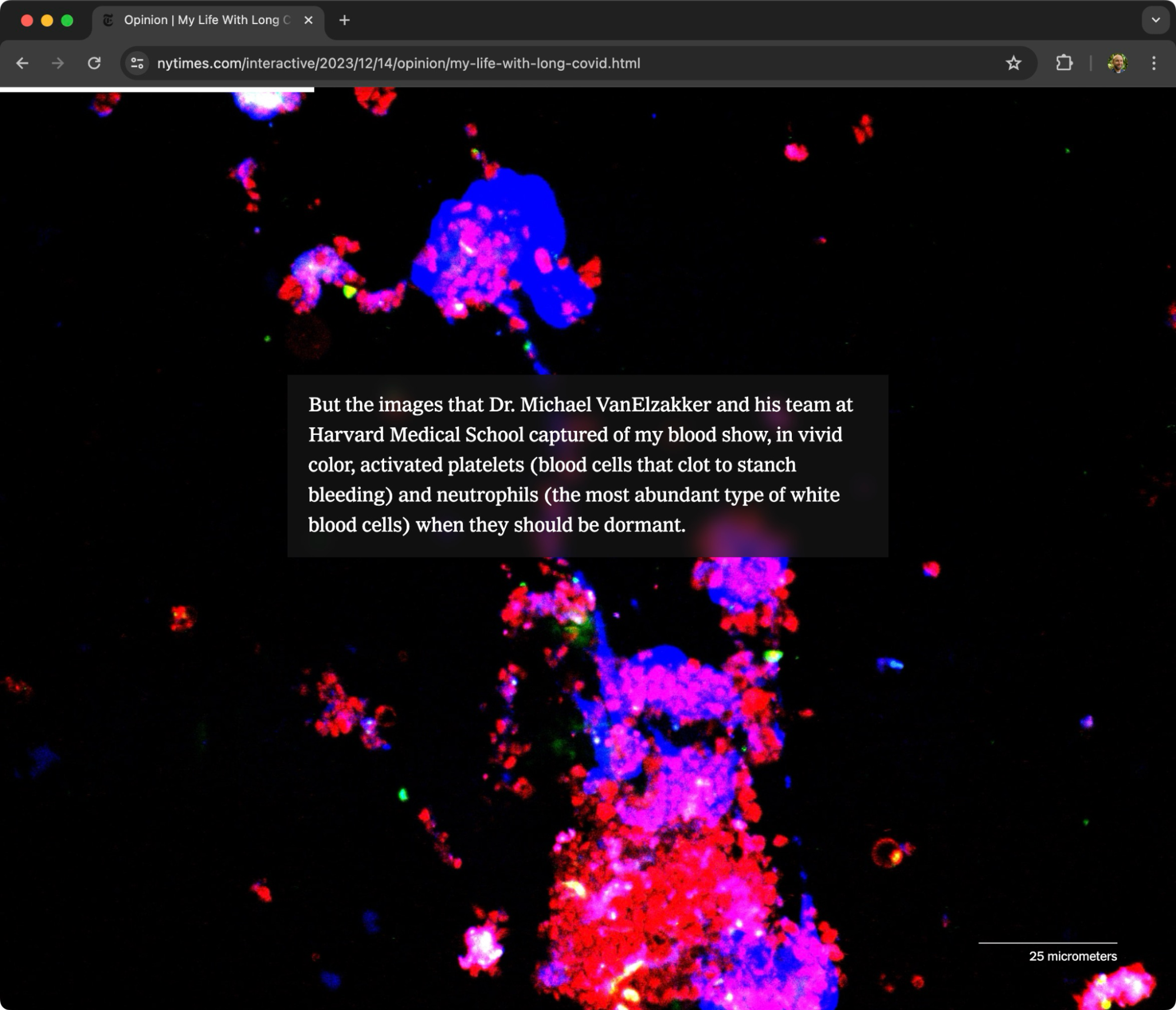Click the article paragraph text box

(587, 465)
